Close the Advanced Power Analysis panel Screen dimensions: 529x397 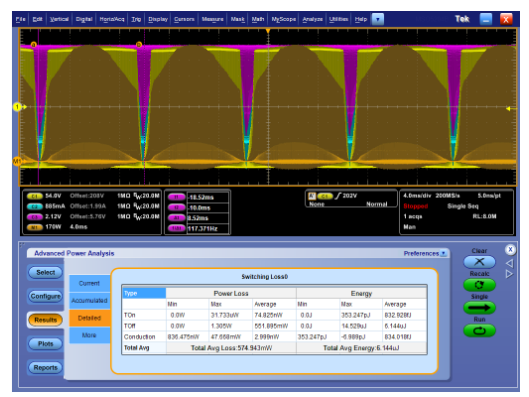[x=510, y=250]
